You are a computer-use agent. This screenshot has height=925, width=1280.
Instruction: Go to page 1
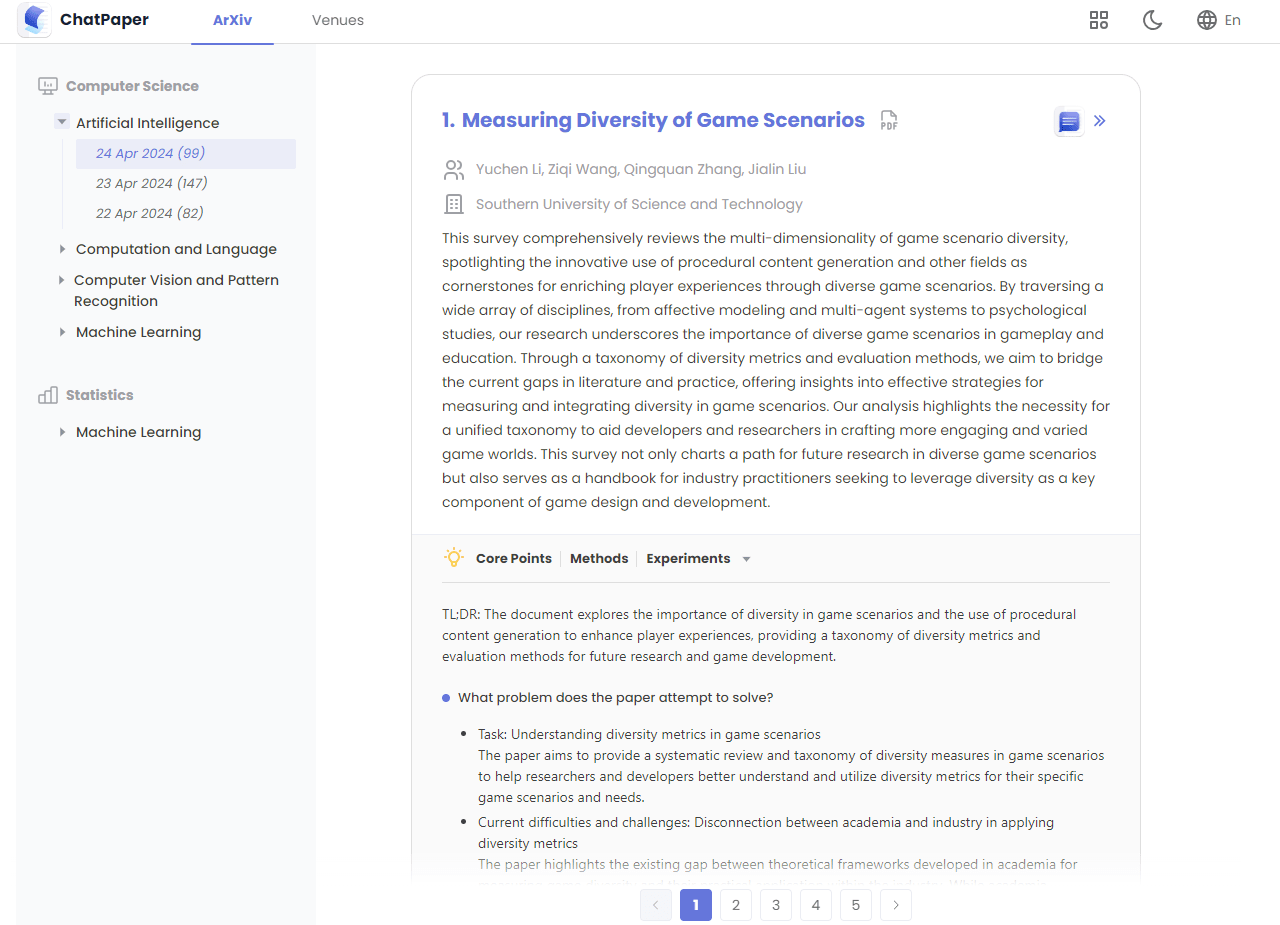(x=696, y=905)
